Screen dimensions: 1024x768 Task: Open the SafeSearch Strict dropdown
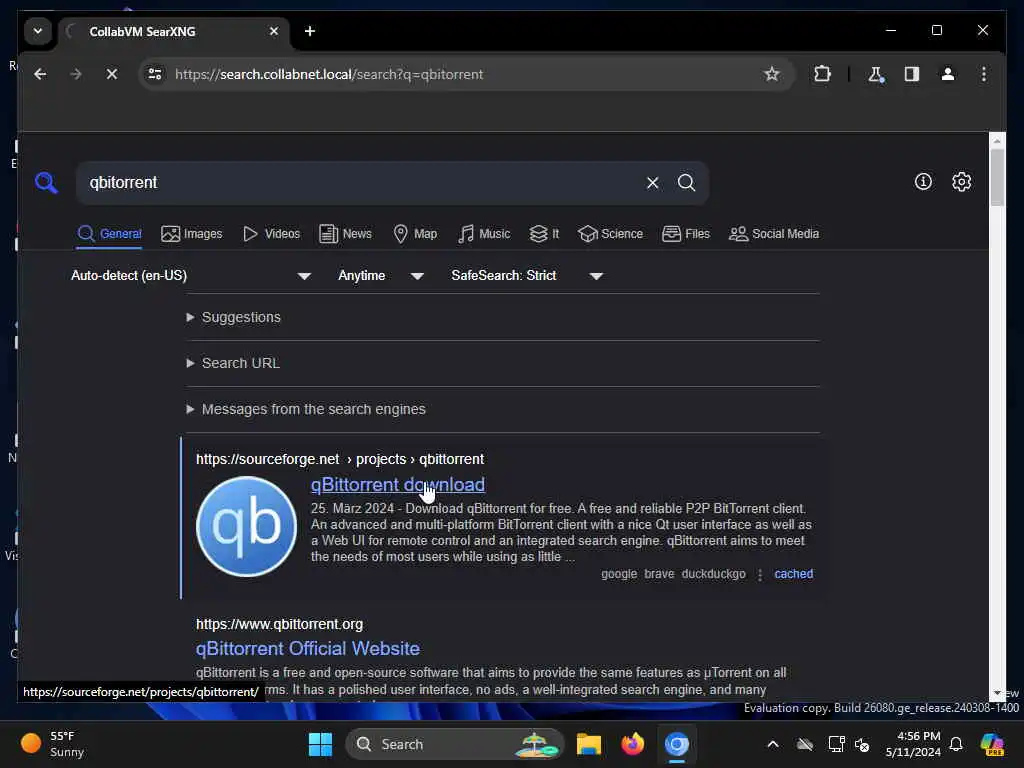pyautogui.click(x=526, y=276)
